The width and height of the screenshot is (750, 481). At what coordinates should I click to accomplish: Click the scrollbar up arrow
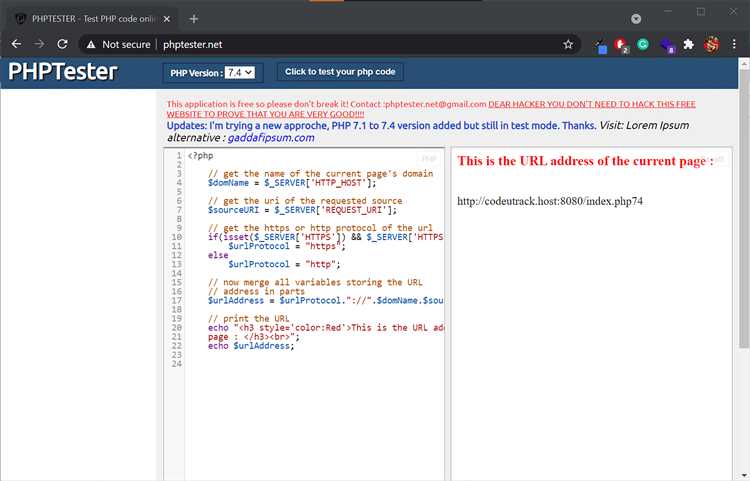coord(743,63)
